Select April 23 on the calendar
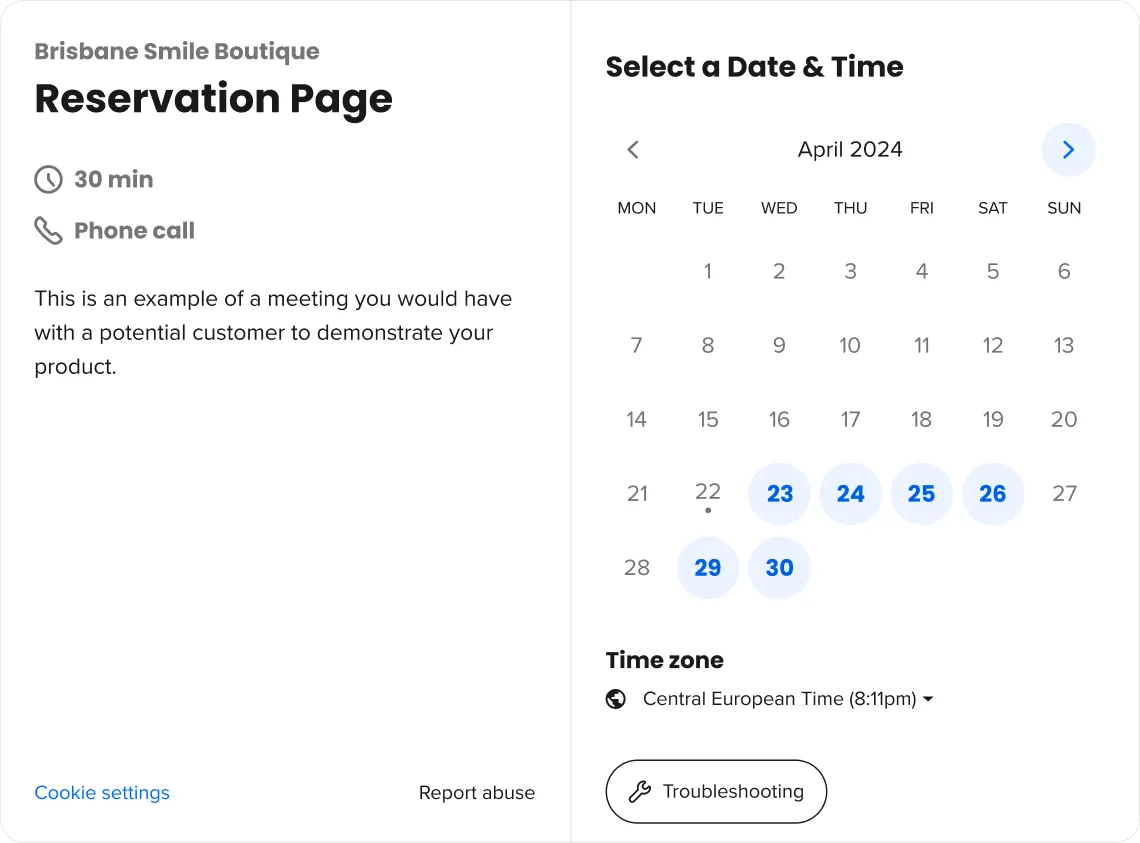The image size is (1140, 843). 779,494
